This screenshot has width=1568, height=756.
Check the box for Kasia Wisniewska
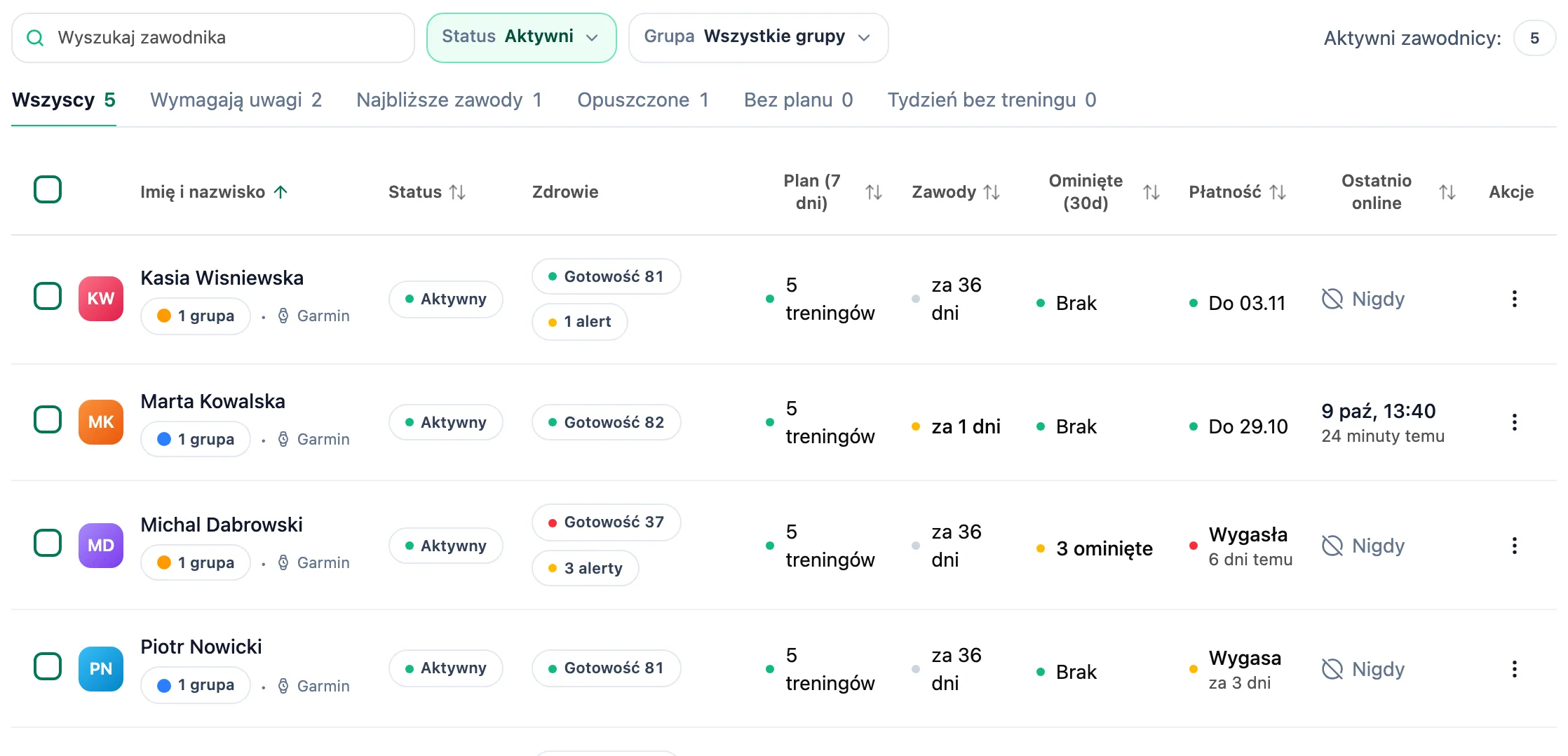point(48,296)
